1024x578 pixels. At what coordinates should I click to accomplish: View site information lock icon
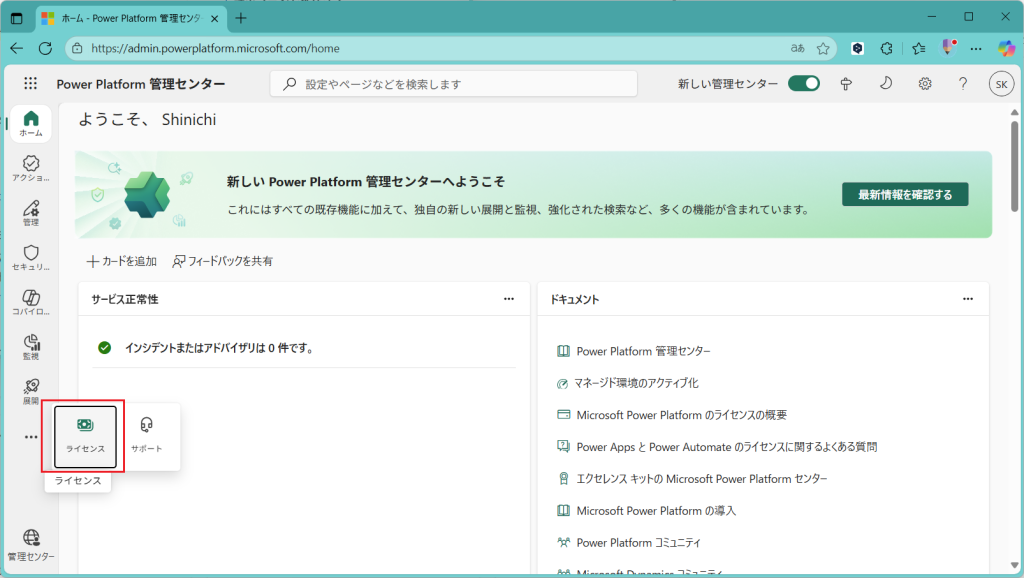pos(77,48)
